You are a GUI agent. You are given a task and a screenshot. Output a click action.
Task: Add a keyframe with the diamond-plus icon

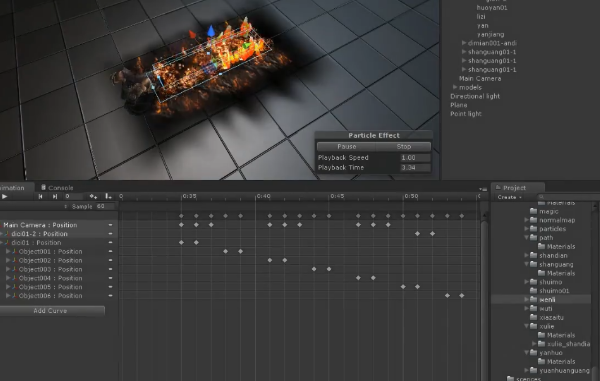tap(93, 196)
